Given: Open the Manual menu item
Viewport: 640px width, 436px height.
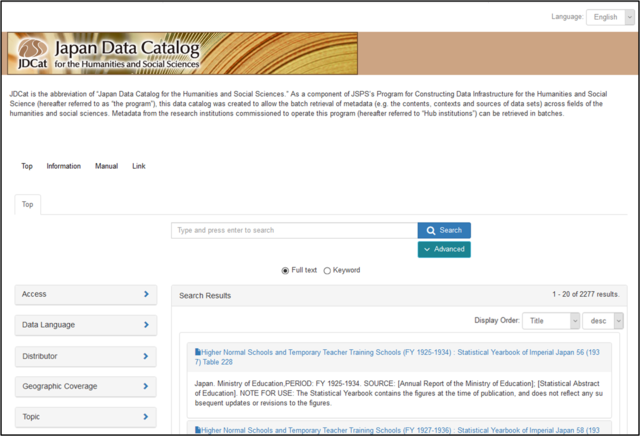Looking at the screenshot, I should (x=107, y=166).
